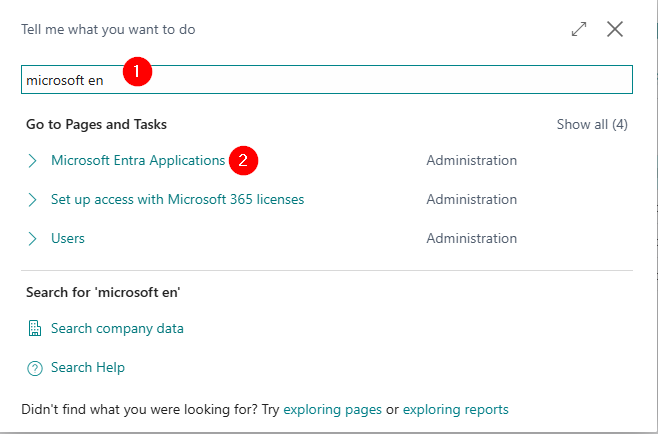Click Administration label in Microsoft Entra Applications row
Viewport: 658px width, 434px height.
click(x=472, y=160)
